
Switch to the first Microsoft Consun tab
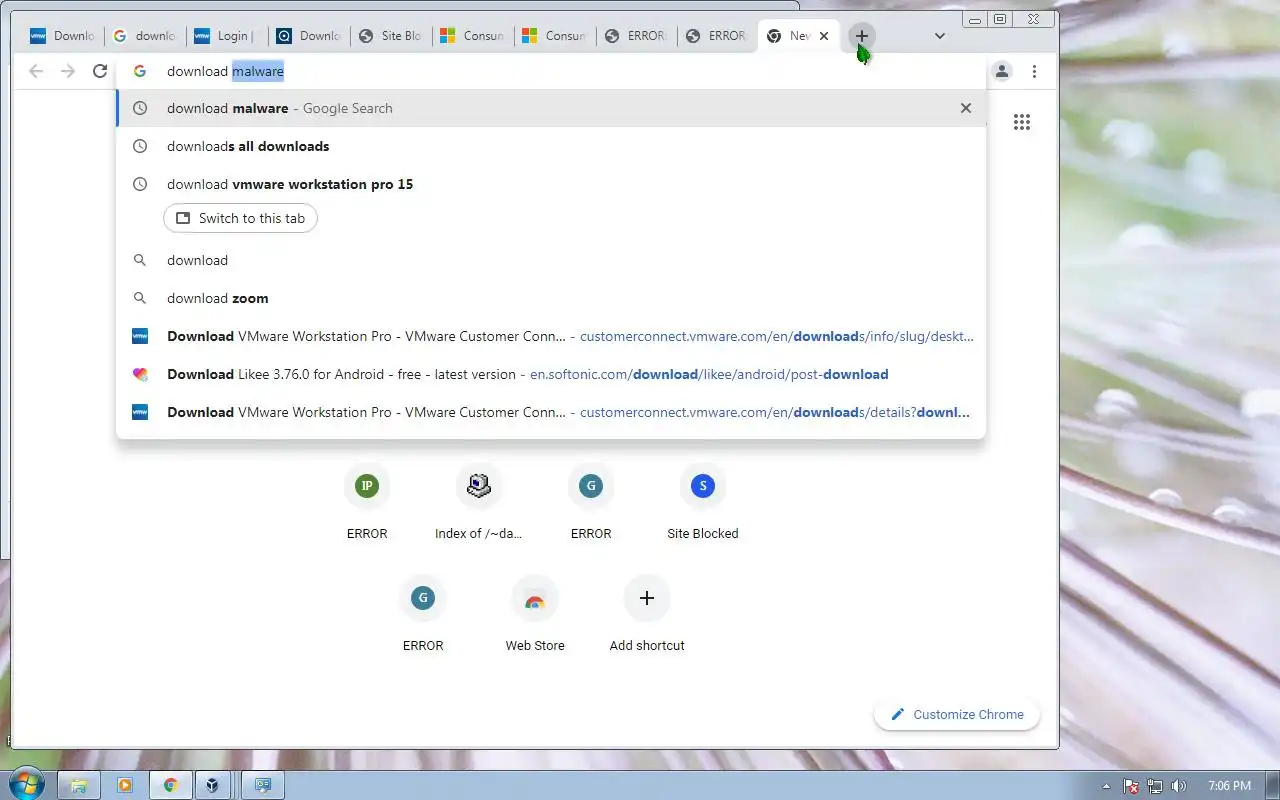472,36
